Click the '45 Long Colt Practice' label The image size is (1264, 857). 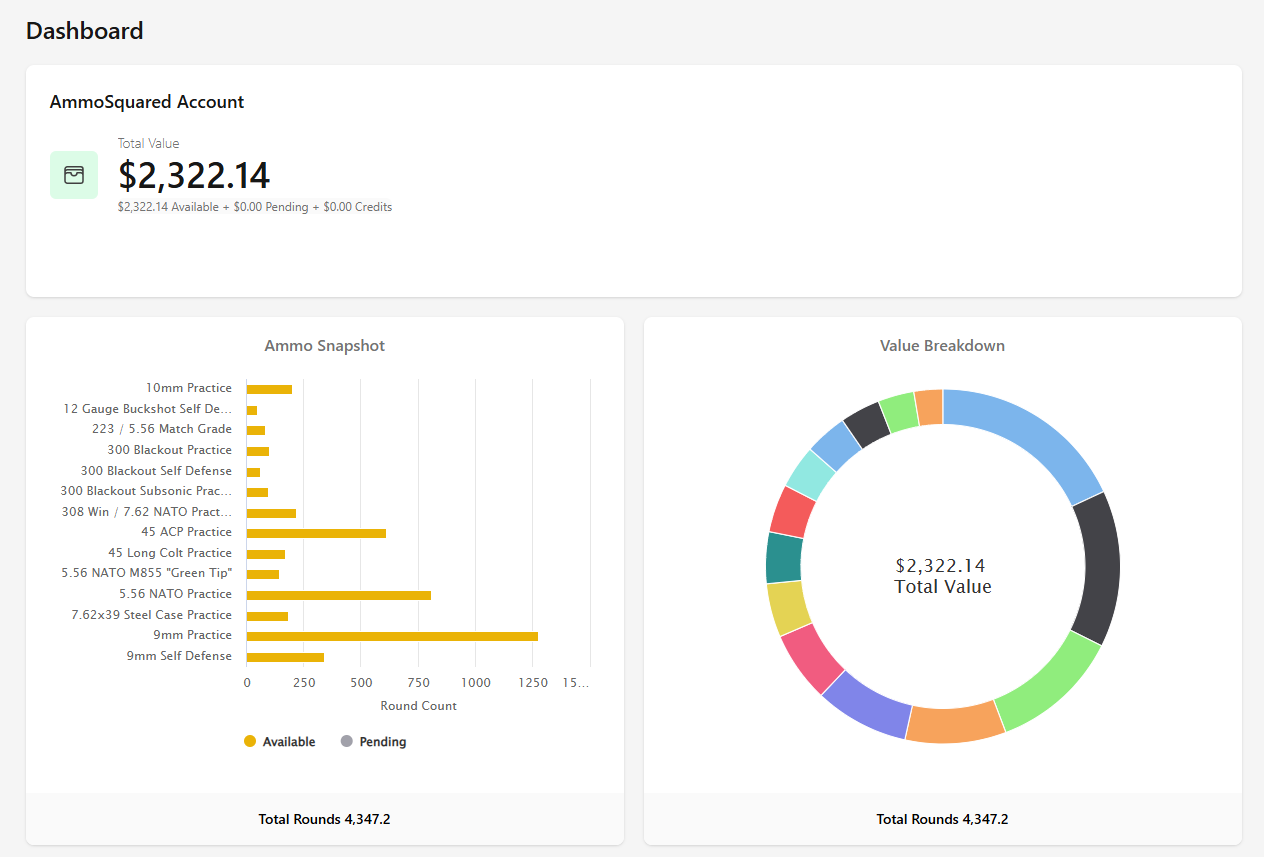[x=170, y=553]
